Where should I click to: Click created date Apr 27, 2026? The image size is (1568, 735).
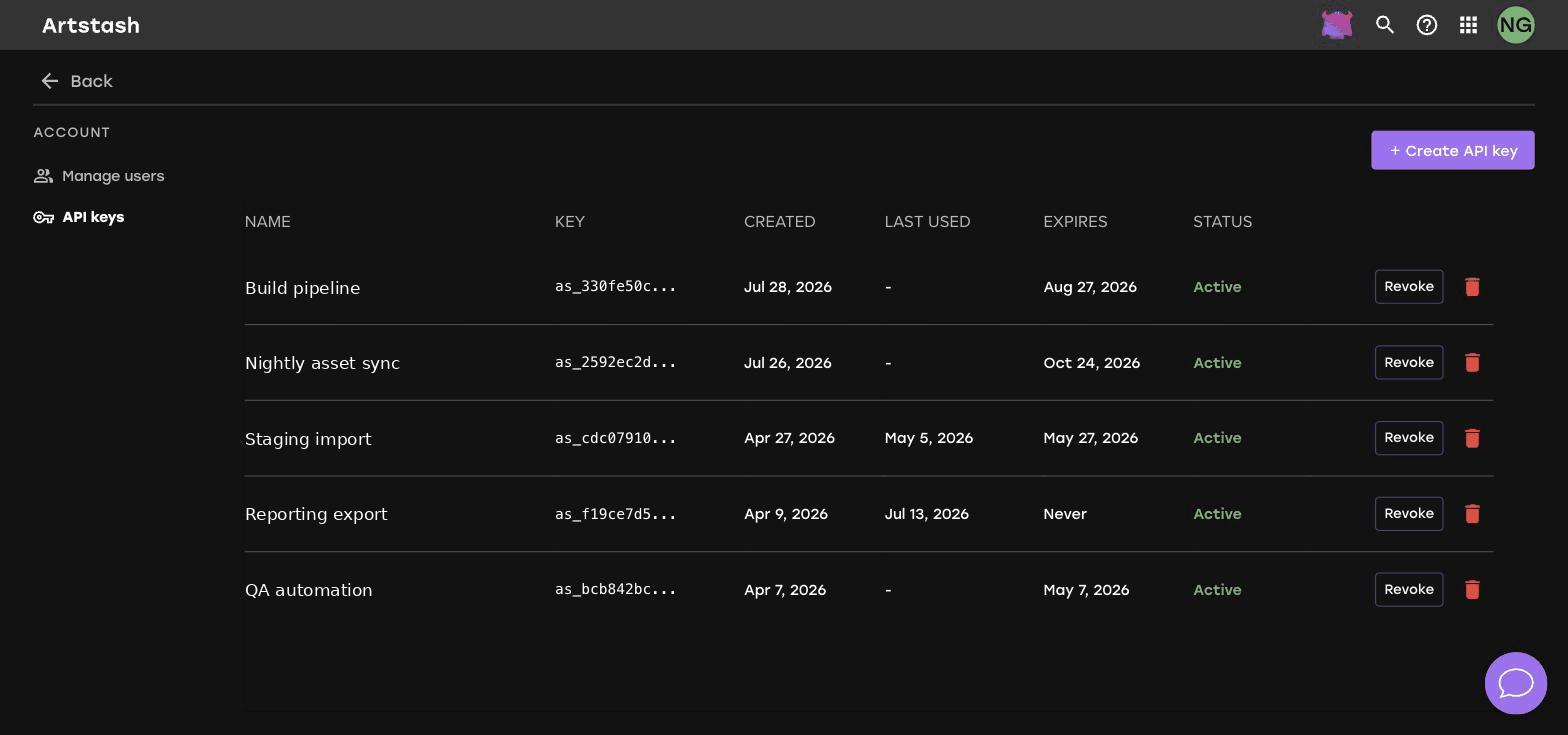coord(789,438)
